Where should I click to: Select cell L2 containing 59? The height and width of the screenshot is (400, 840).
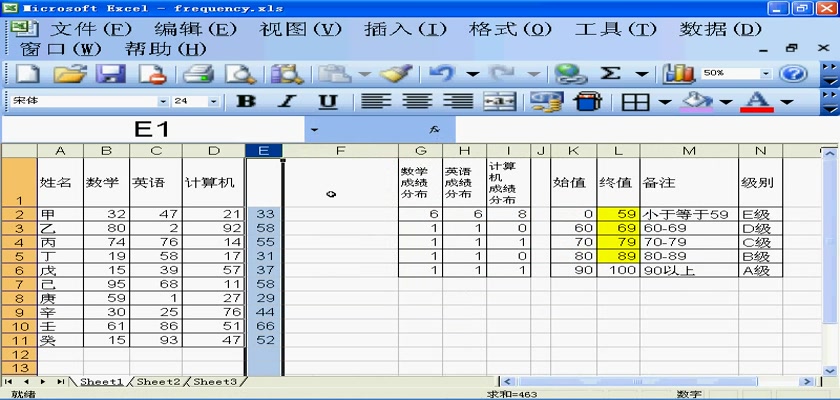pyautogui.click(x=618, y=214)
